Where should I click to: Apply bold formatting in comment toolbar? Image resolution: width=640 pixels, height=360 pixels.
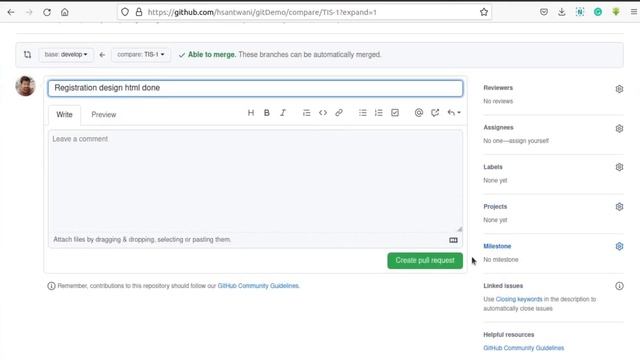pyautogui.click(x=267, y=113)
